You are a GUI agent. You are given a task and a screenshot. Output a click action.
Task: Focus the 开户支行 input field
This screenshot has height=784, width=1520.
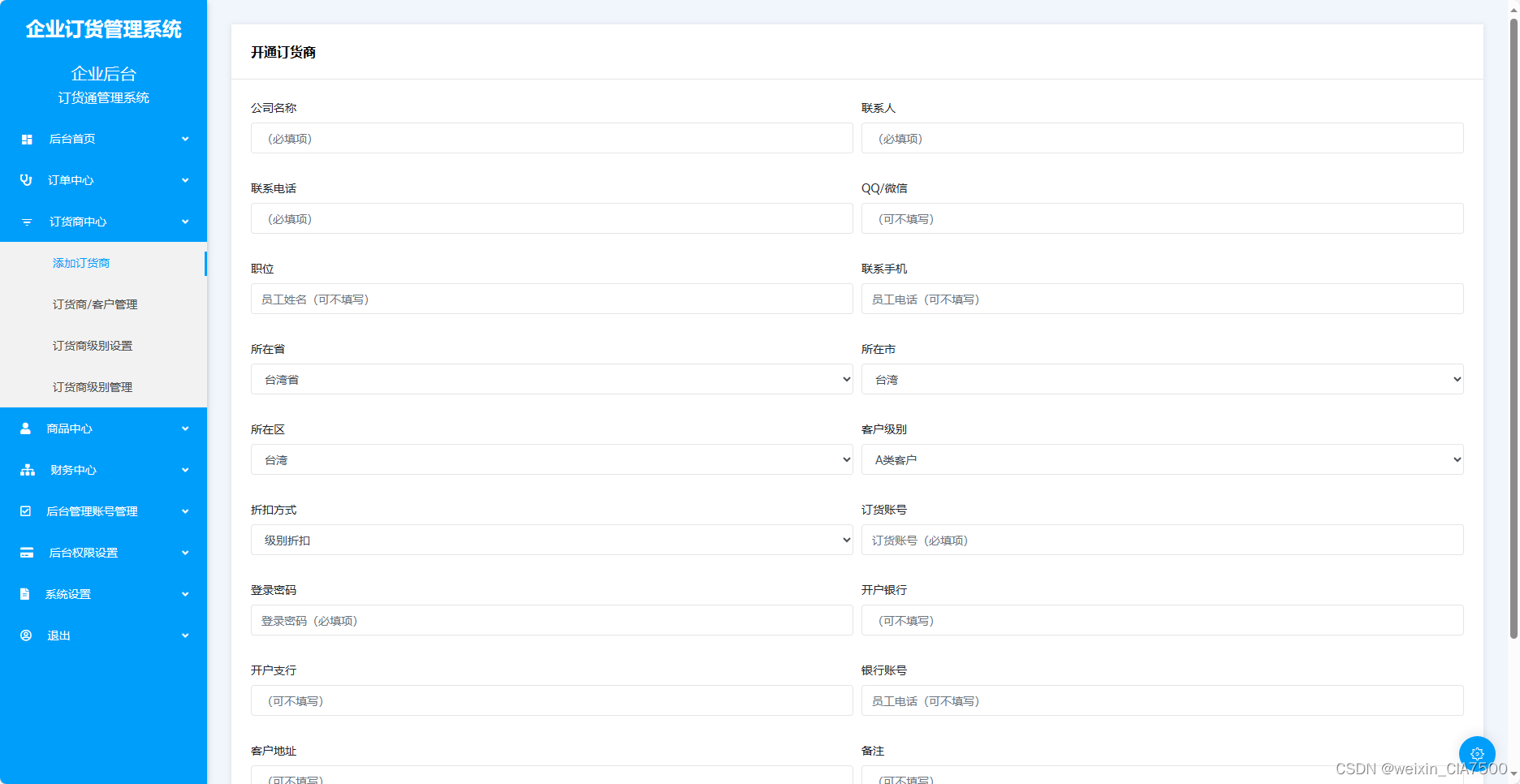pos(552,700)
